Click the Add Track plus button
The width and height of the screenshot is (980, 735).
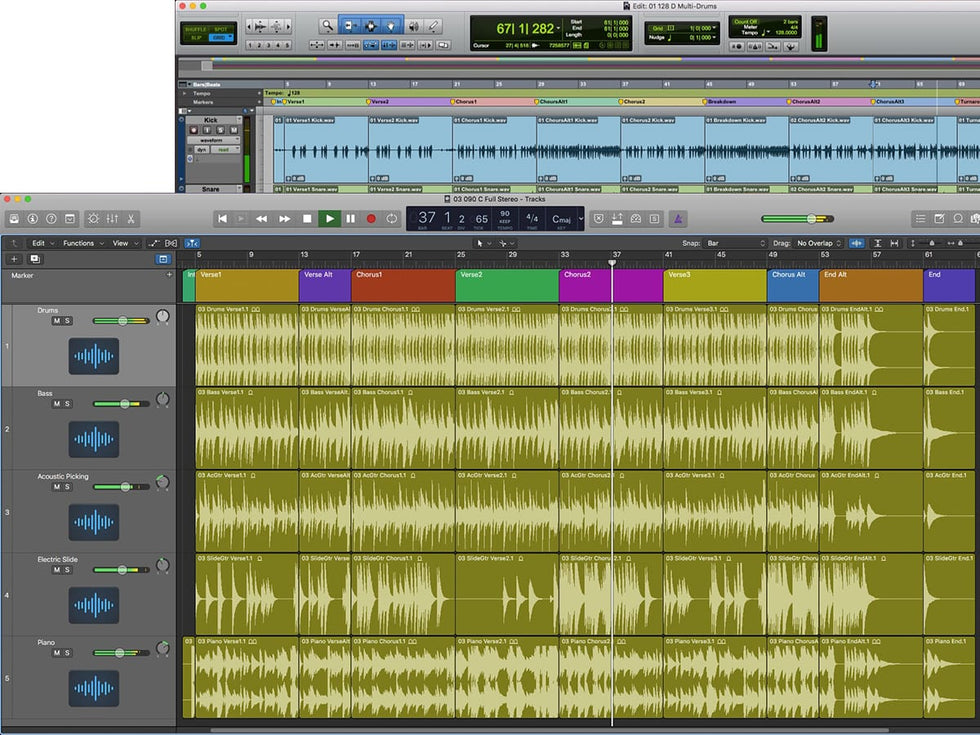14,259
